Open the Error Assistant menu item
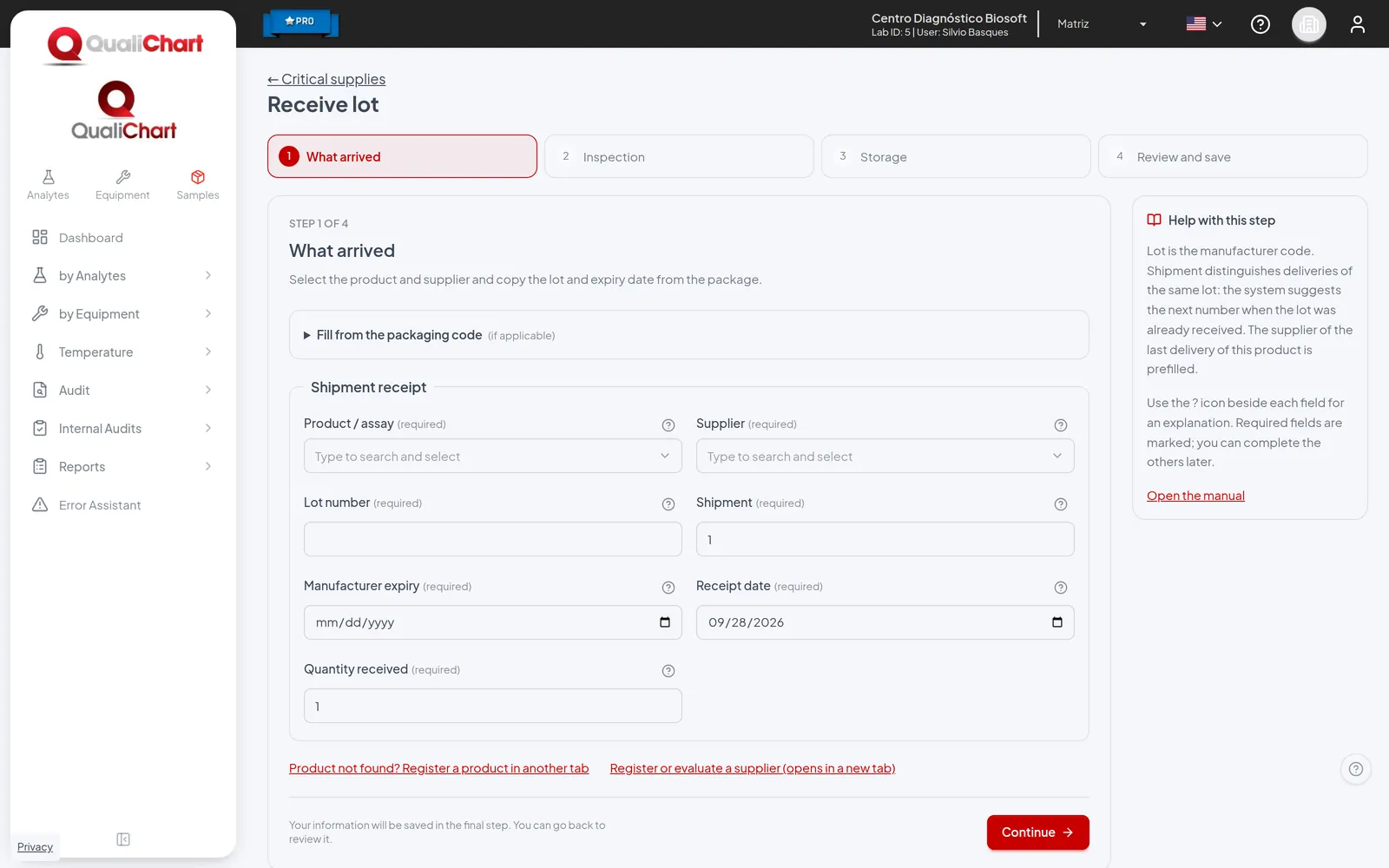This screenshot has height=868, width=1389. pyautogui.click(x=123, y=505)
